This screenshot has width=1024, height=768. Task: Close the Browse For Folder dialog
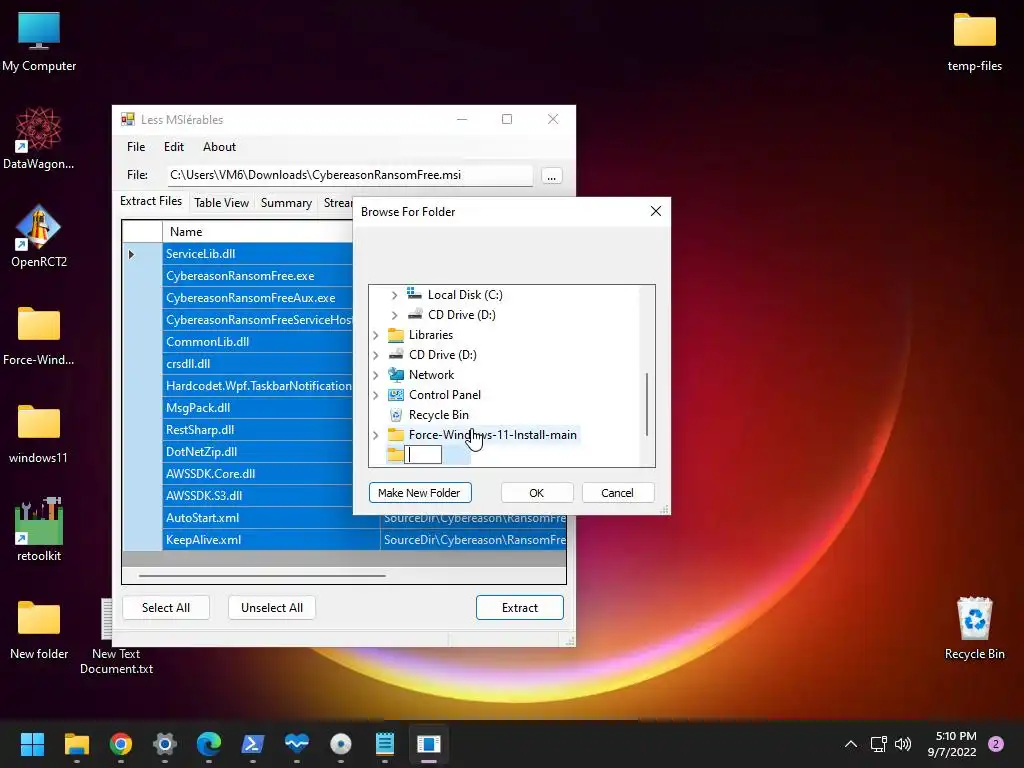point(656,211)
